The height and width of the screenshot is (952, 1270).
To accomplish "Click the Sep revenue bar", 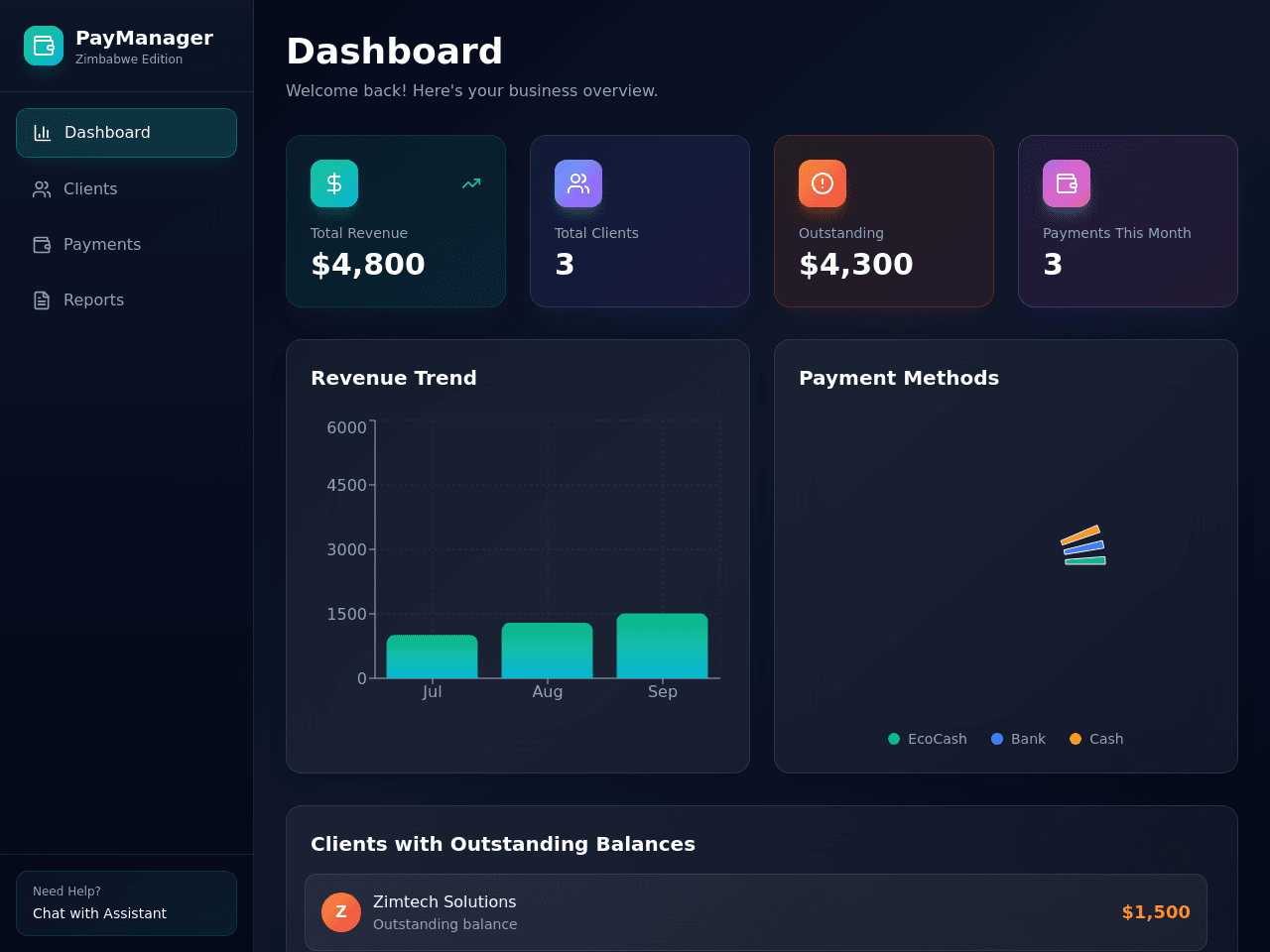I will point(663,646).
